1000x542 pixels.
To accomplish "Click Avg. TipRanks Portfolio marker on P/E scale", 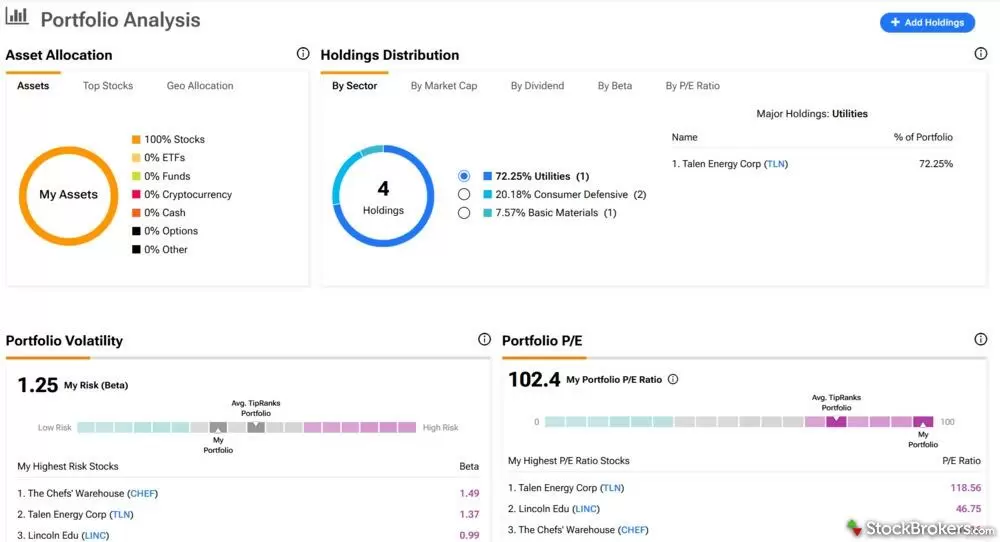I will [x=836, y=421].
